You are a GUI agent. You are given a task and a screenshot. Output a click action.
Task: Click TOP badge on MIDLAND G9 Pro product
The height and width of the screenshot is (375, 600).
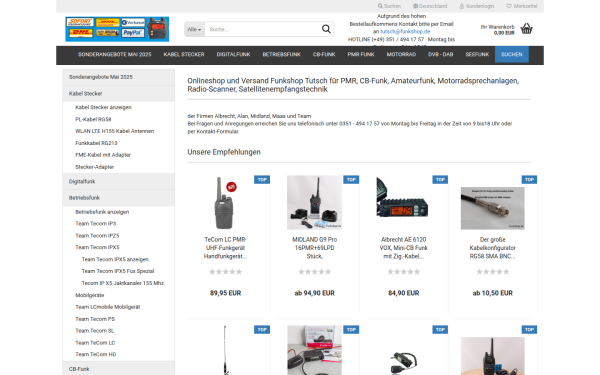click(351, 179)
